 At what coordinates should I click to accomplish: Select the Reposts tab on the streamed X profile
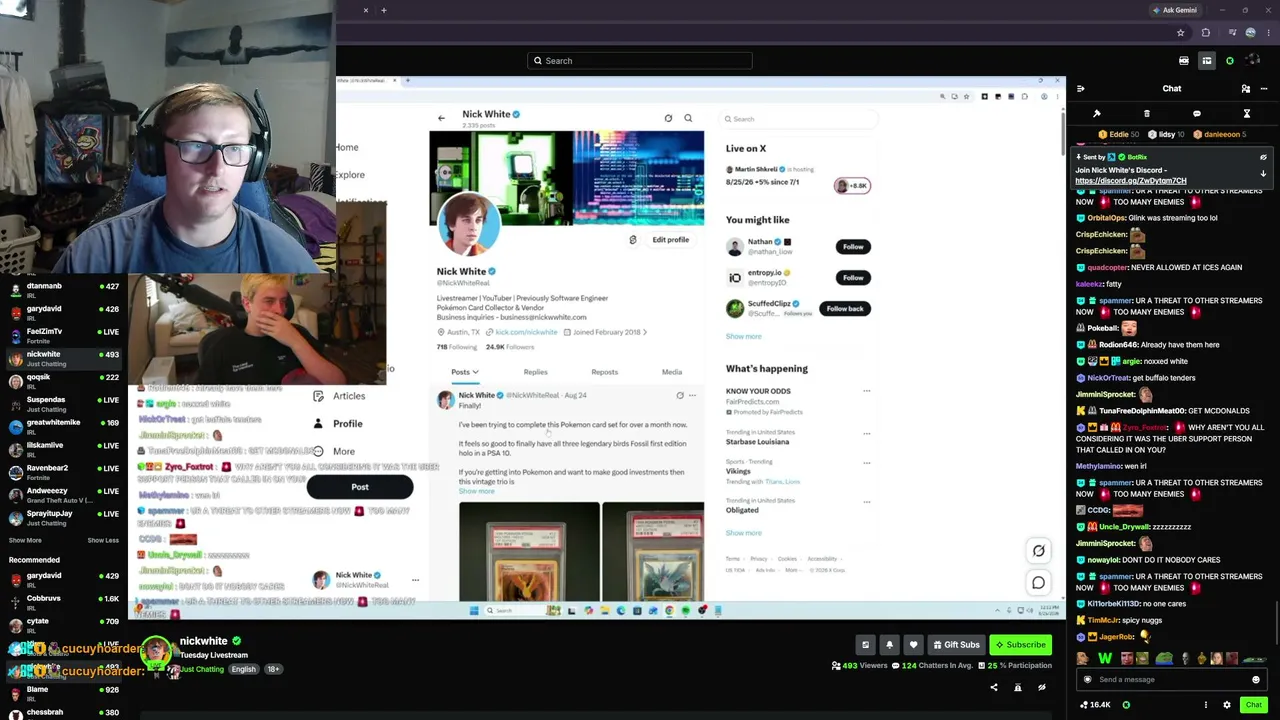604,372
